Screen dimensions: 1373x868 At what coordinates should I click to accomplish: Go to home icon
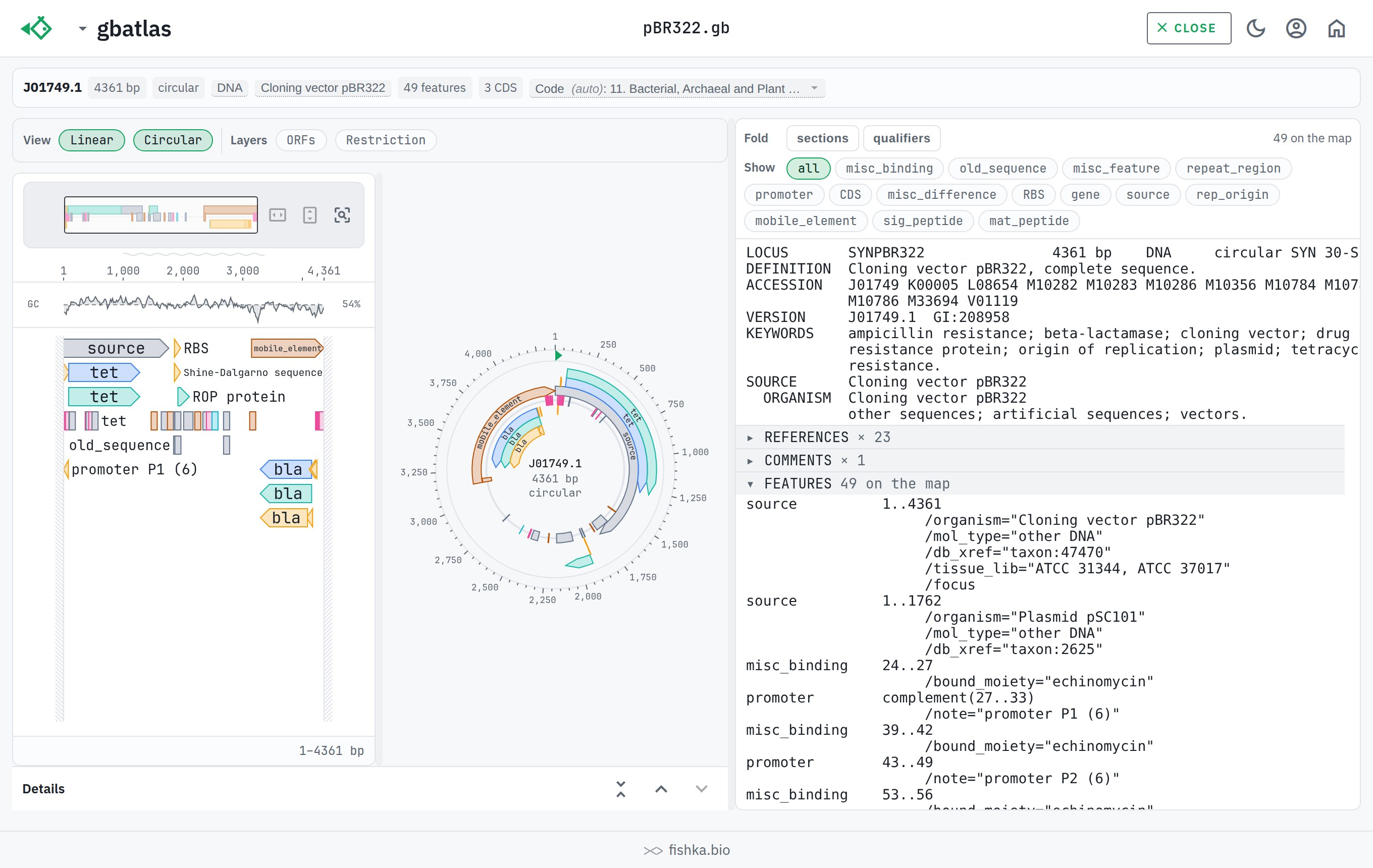pos(1336,28)
